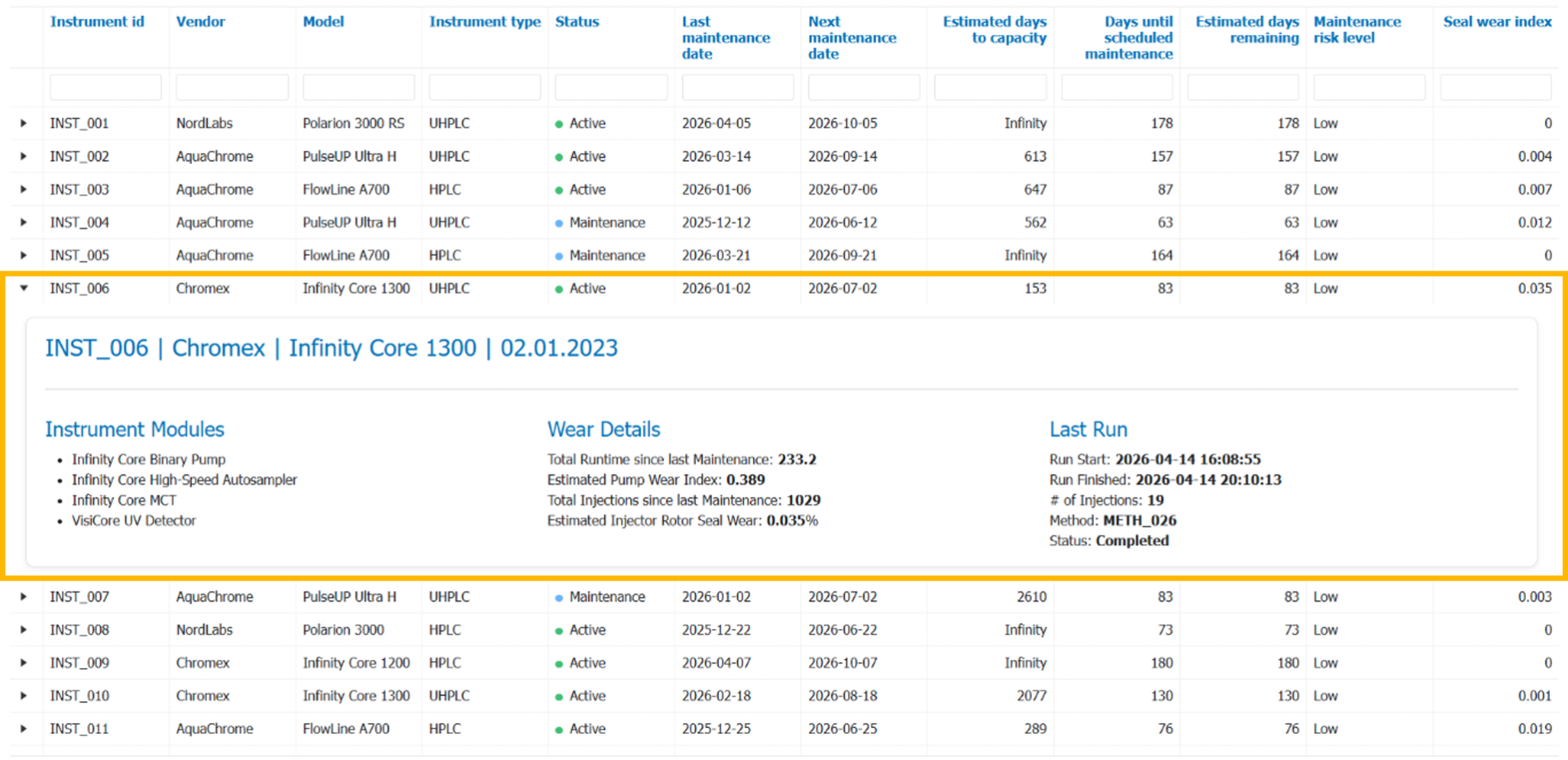
Task: Click the Model filter field
Action: click(x=358, y=87)
